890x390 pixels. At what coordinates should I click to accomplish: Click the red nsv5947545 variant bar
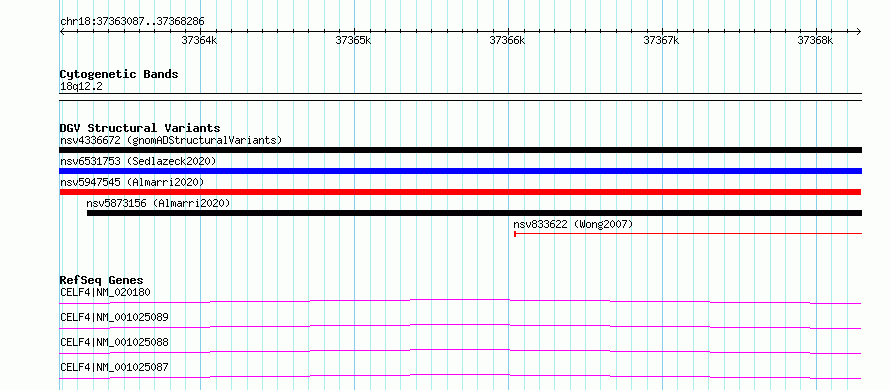[460, 192]
